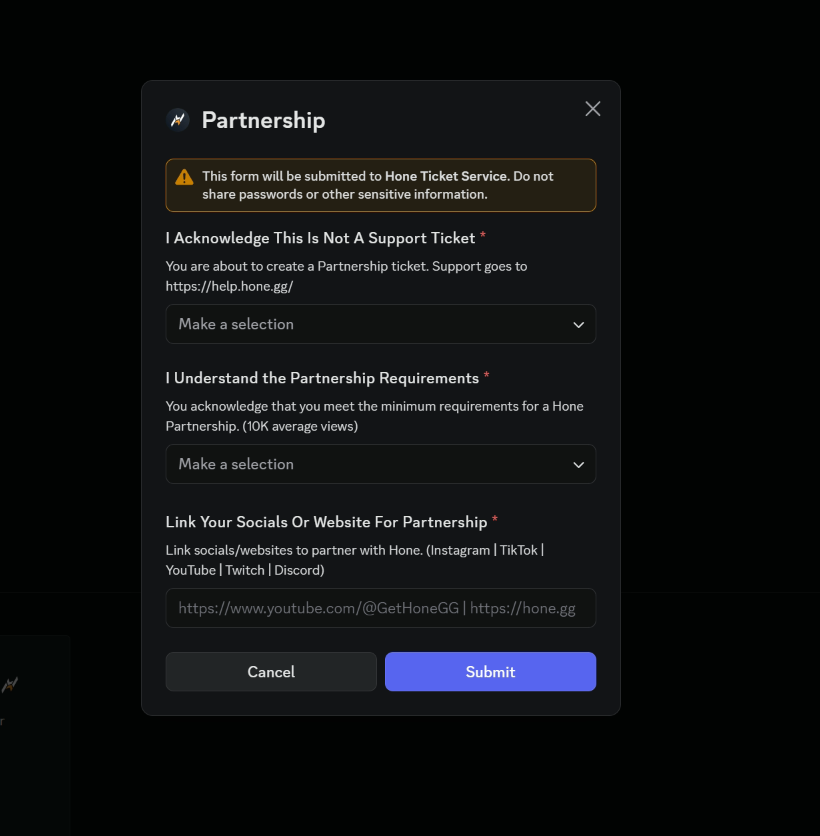Click 'I Acknowledge This Is Not A Support Ticket' label
820x836 pixels.
pos(320,238)
